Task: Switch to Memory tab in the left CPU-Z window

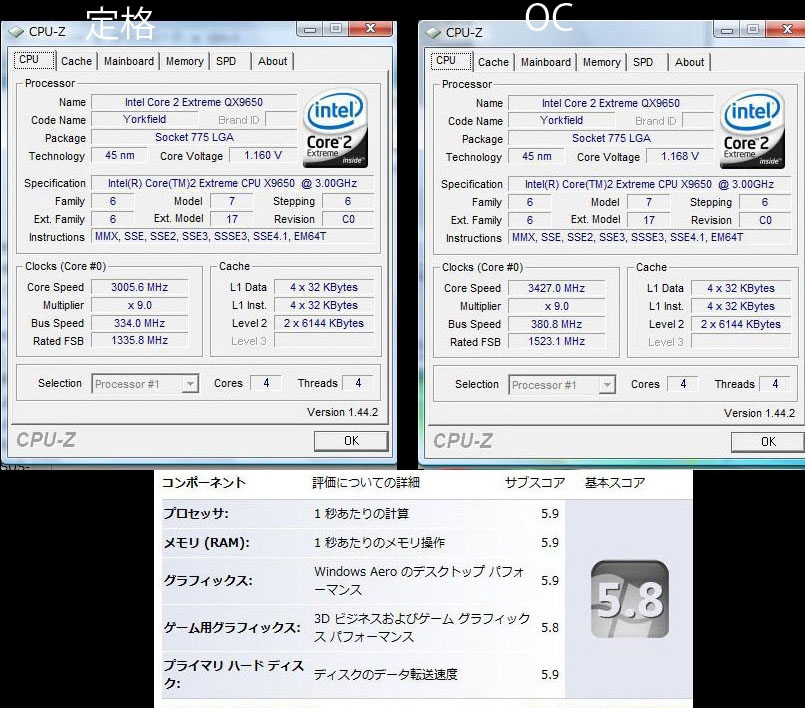Action: point(185,61)
